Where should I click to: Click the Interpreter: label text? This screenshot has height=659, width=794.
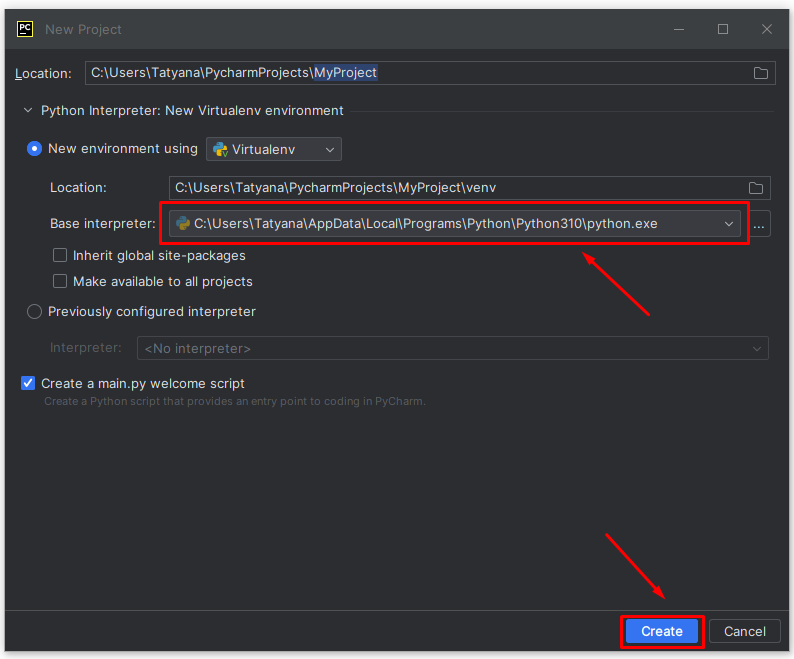pos(86,347)
